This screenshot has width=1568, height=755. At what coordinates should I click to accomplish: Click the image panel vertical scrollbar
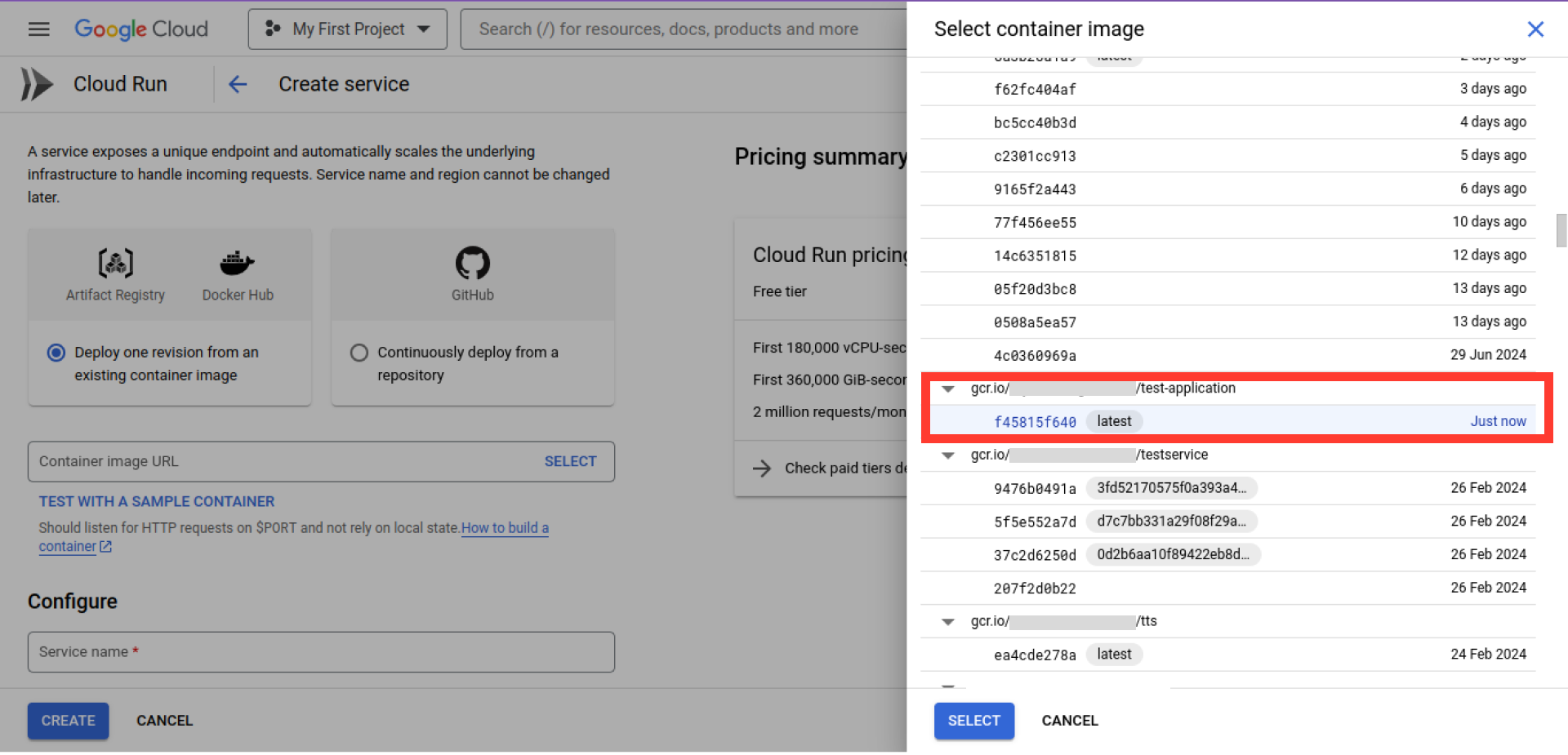pos(1561,230)
